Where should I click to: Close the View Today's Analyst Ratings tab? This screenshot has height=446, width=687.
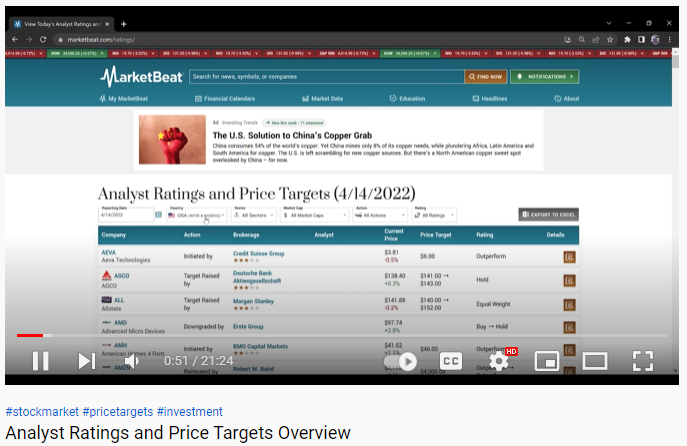pos(107,24)
